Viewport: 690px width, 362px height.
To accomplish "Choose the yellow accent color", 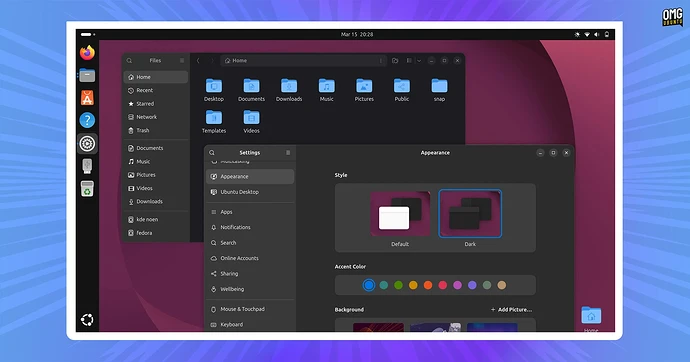I will click(x=413, y=285).
